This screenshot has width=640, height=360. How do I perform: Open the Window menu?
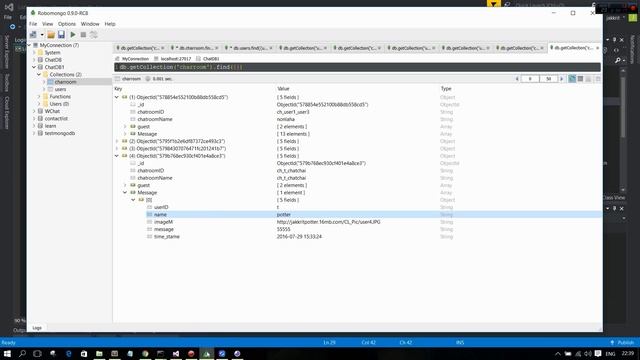[90, 24]
